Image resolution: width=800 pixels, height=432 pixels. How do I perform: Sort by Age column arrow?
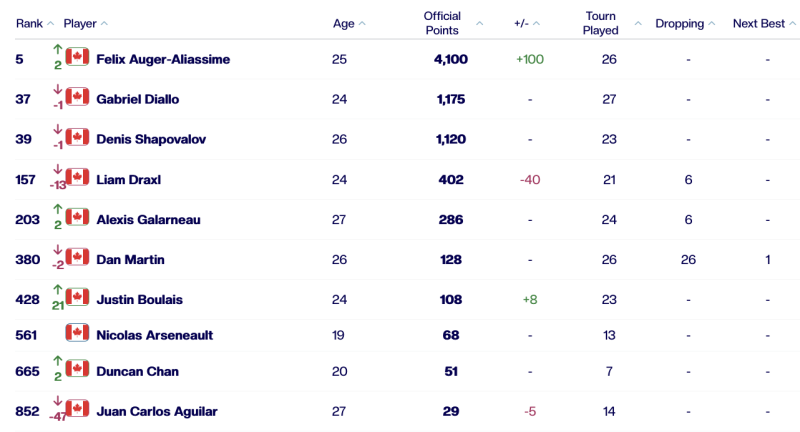tap(362, 24)
